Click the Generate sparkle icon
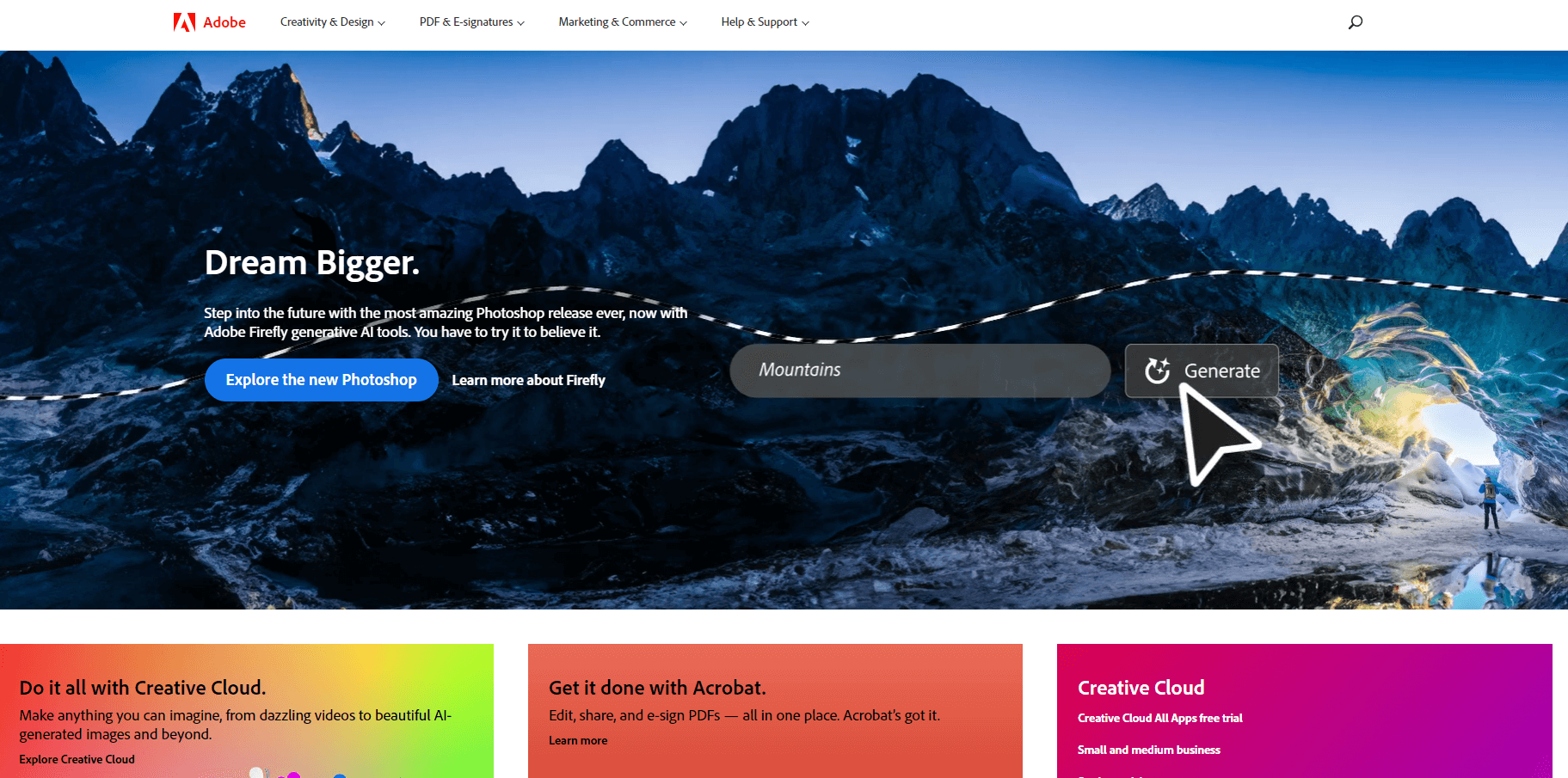This screenshot has height=778, width=1568. [x=1157, y=371]
